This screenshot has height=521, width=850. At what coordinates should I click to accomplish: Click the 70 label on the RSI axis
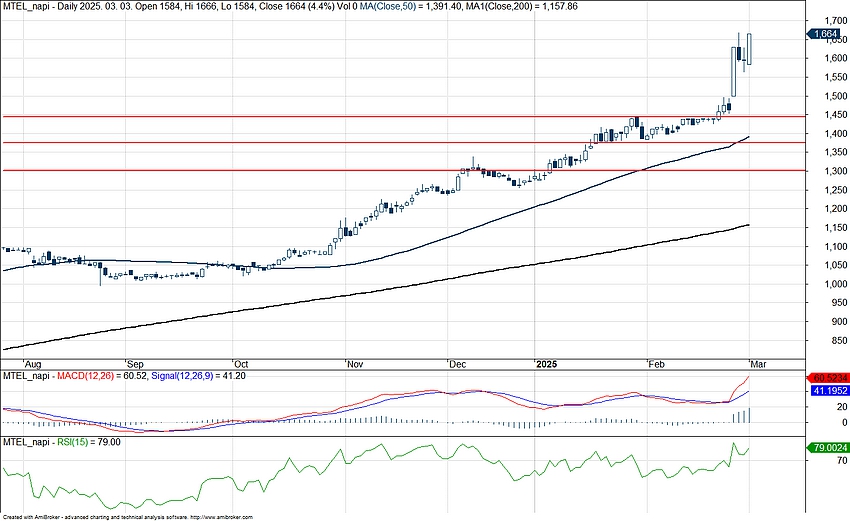click(x=842, y=461)
